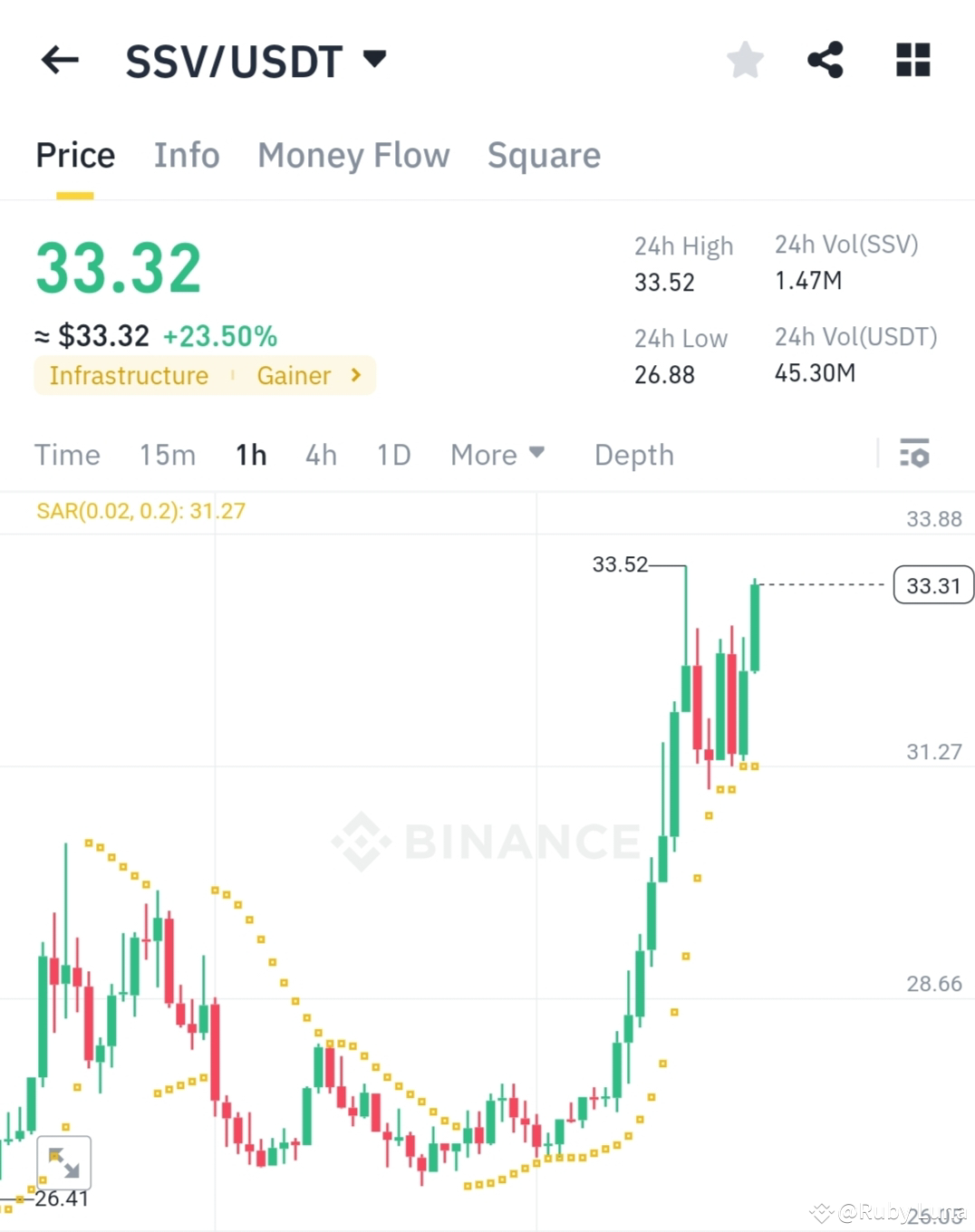This screenshot has width=975, height=1232.
Task: Expand the More timeframes dropdown
Action: tap(497, 455)
